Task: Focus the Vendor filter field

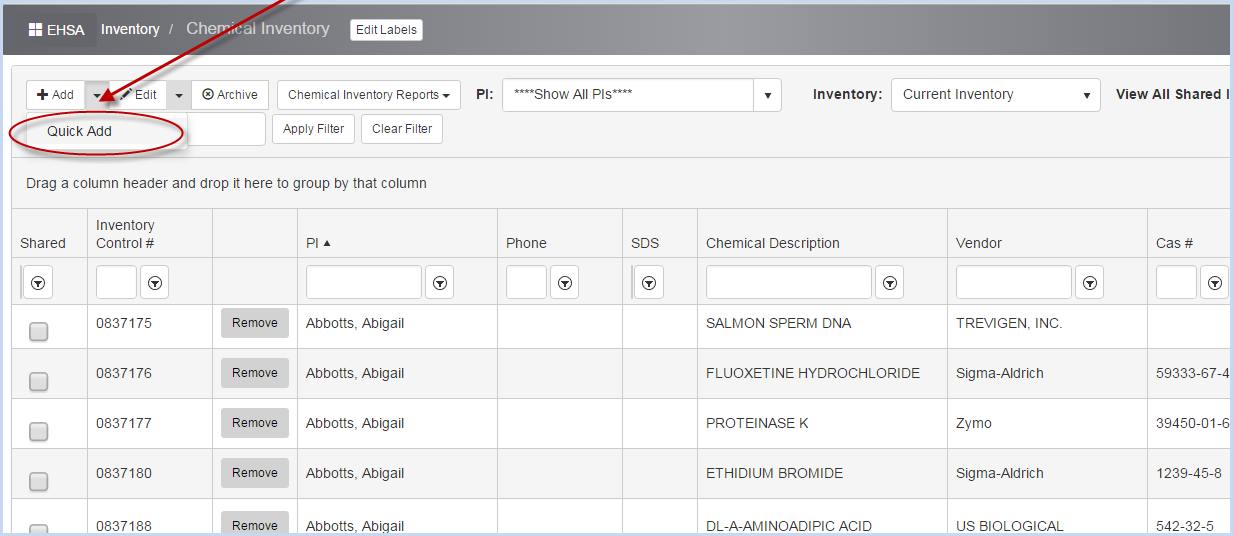Action: (x=1014, y=282)
